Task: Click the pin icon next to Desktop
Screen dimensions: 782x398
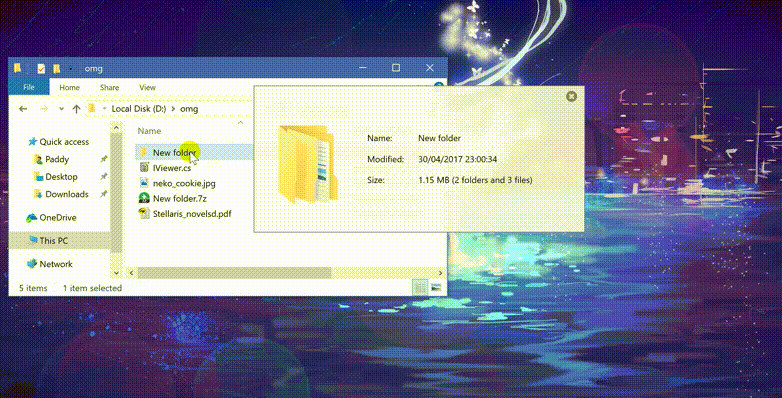Action: tap(104, 177)
